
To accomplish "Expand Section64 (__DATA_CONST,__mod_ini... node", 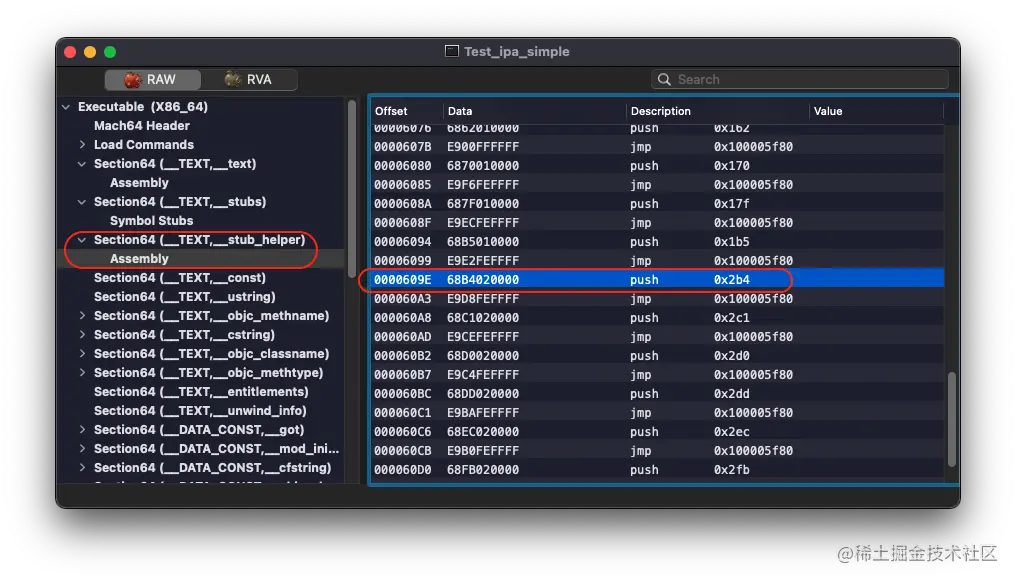I will click(x=82, y=448).
